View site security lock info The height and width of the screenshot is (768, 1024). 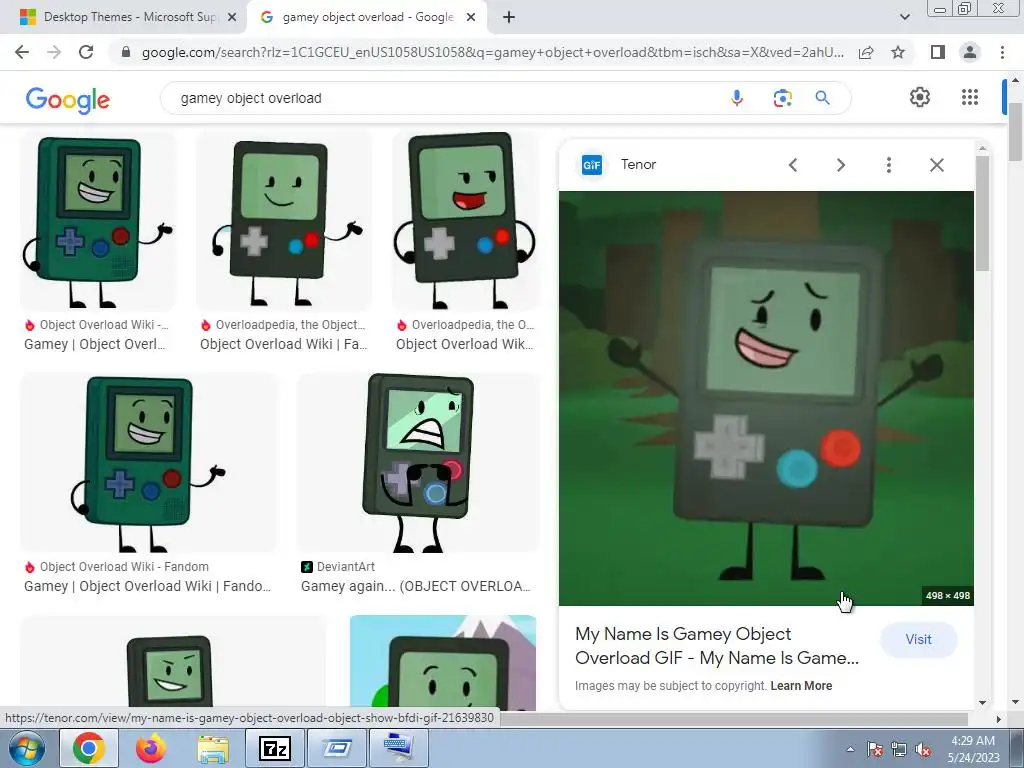pyautogui.click(x=126, y=52)
